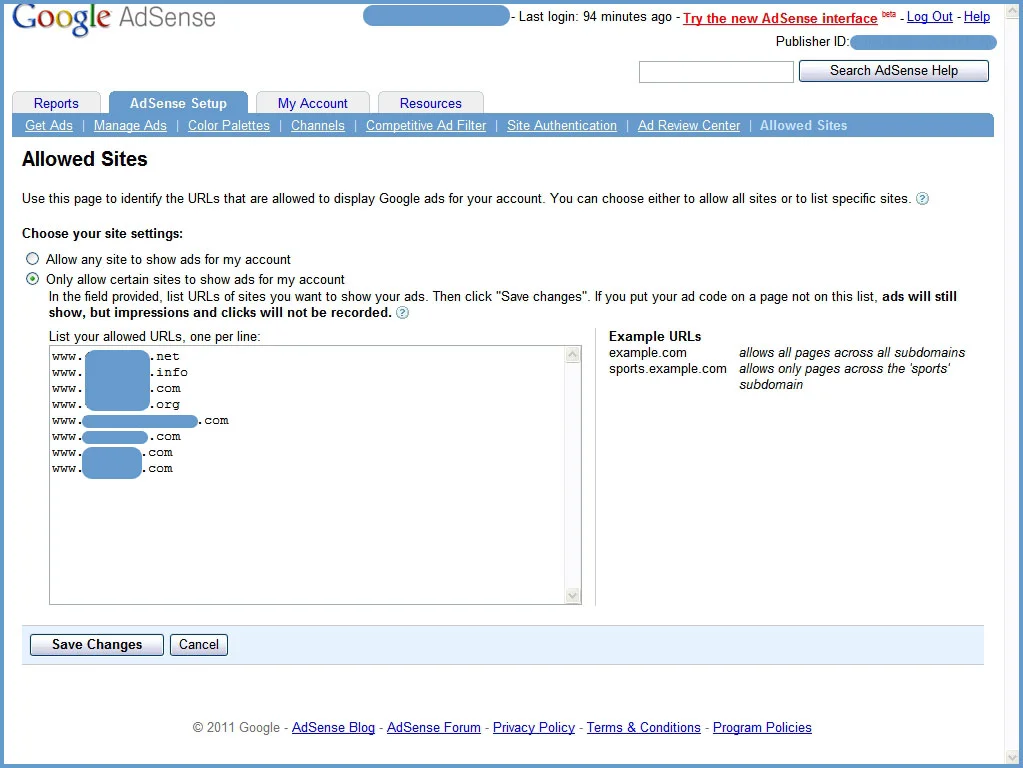Select 'Allow any site' radio option
Image resolution: width=1023 pixels, height=768 pixels.
[x=33, y=259]
